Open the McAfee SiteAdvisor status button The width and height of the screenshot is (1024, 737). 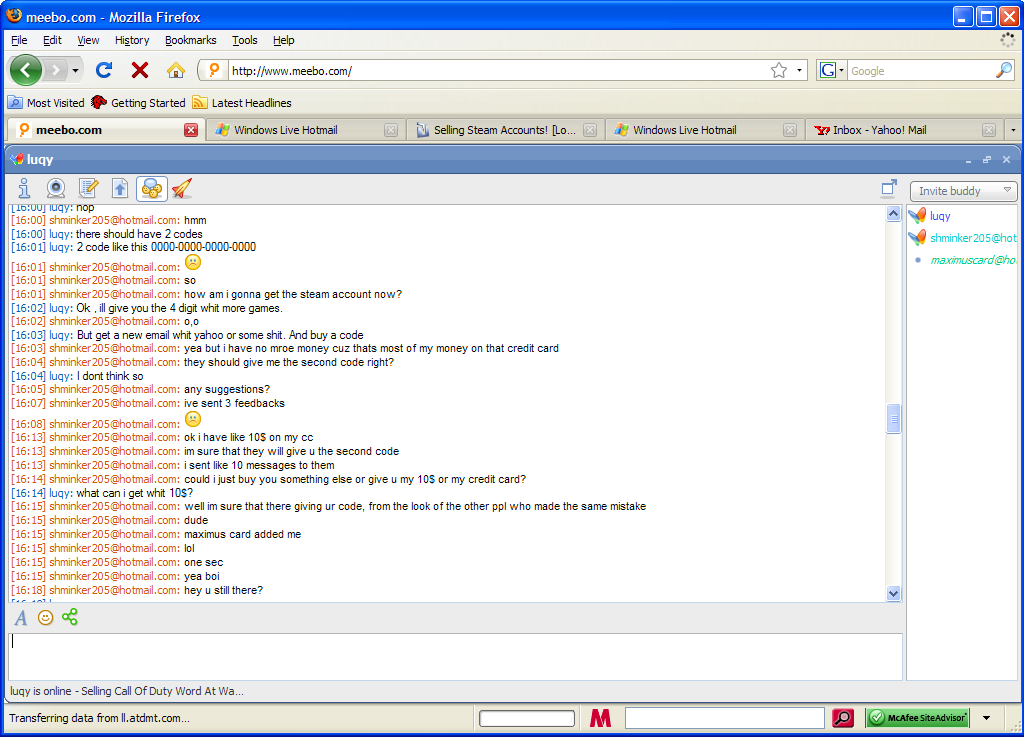click(918, 718)
